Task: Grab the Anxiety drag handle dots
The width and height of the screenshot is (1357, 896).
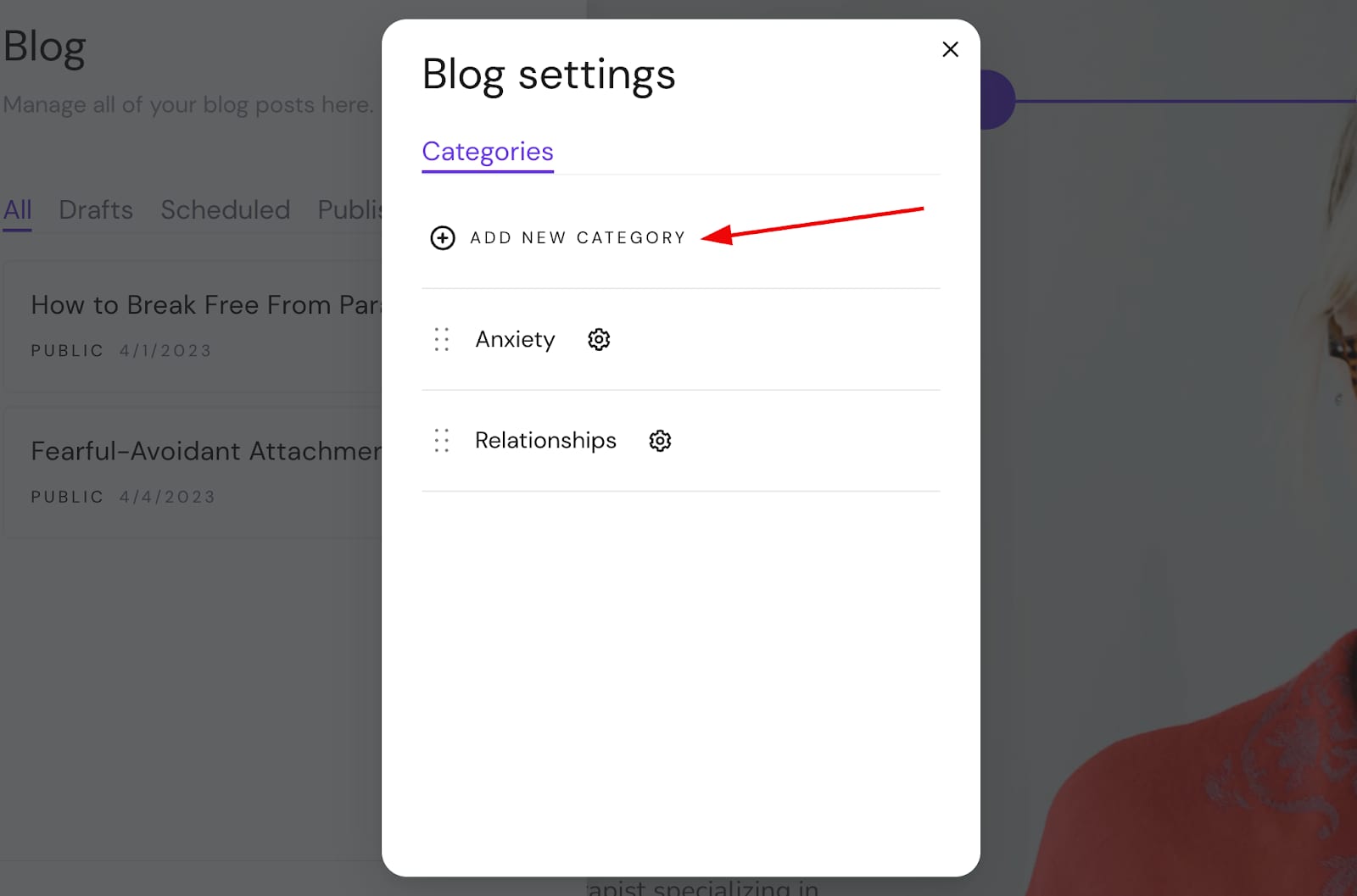Action: [x=442, y=340]
